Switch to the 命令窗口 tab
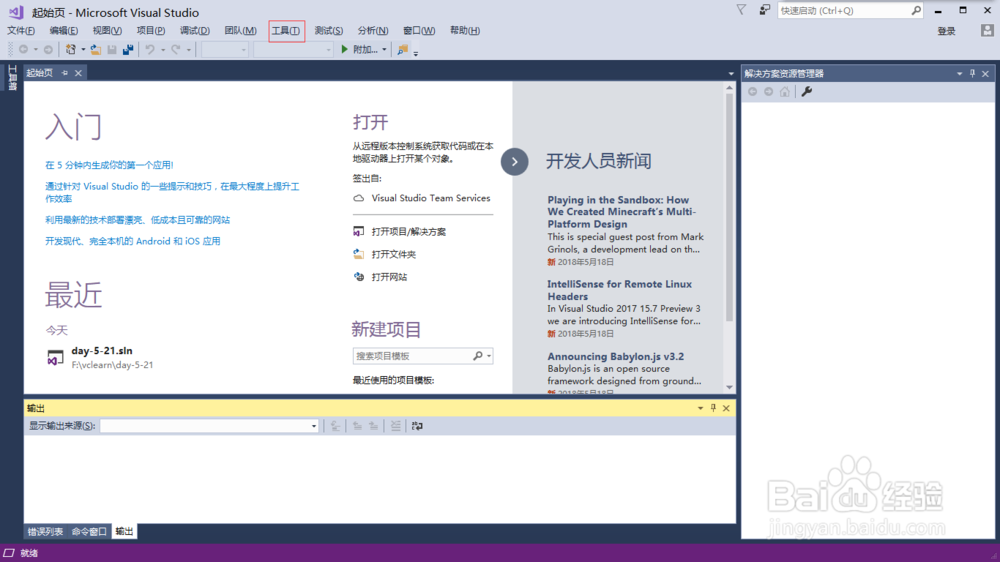The height and width of the screenshot is (562, 1000). 89,531
